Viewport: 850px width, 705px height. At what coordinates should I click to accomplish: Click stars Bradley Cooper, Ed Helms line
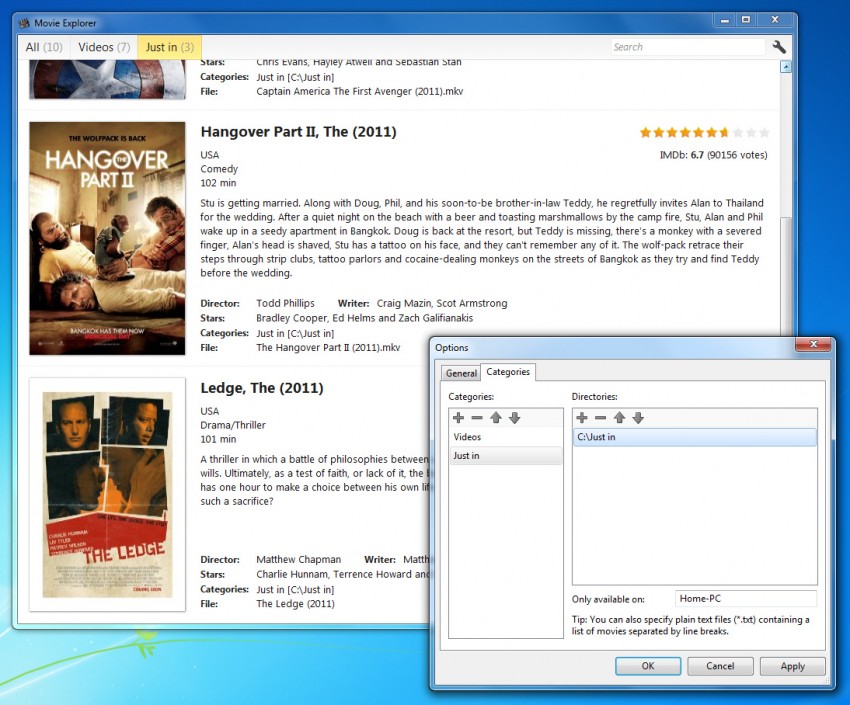click(364, 318)
